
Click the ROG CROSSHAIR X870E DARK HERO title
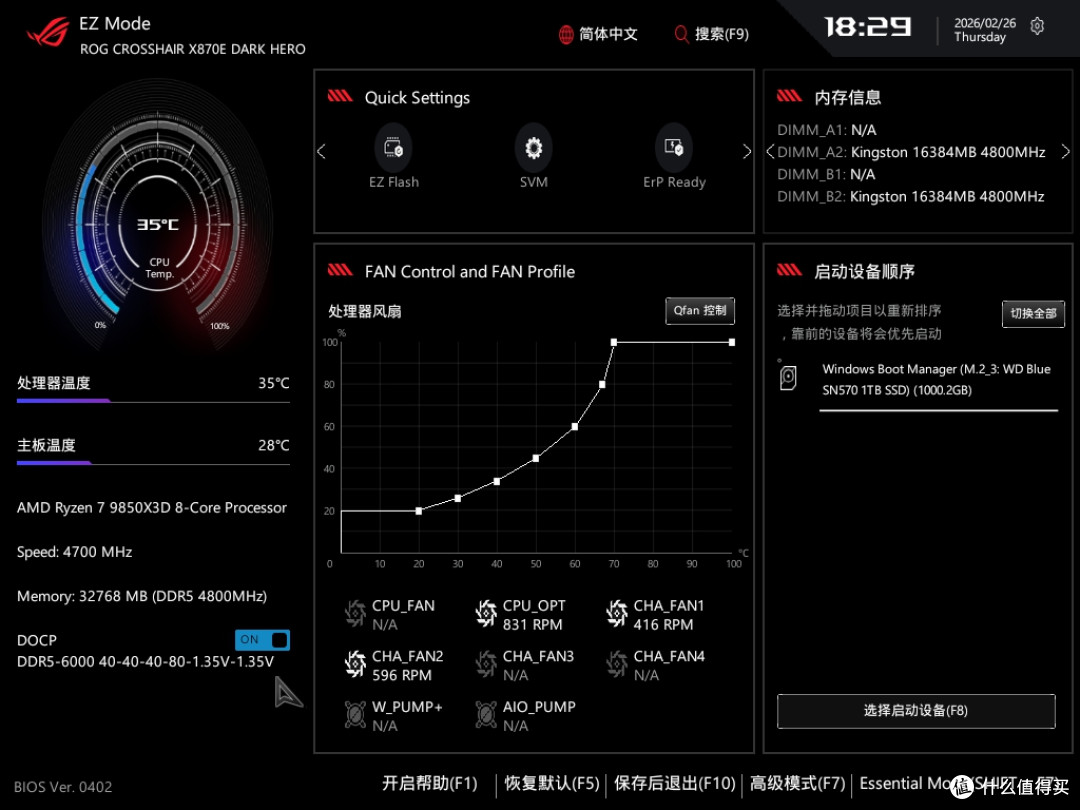pos(193,49)
